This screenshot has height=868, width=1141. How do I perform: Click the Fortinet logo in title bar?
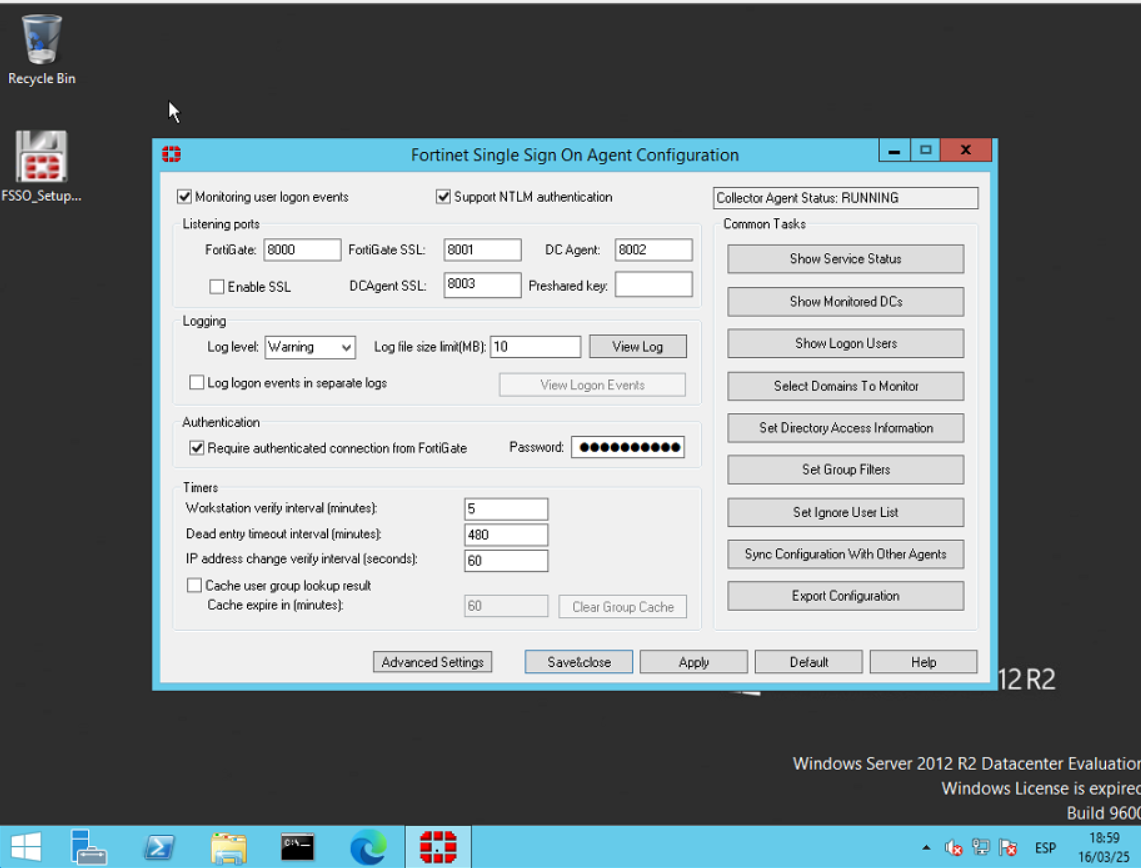(x=172, y=155)
